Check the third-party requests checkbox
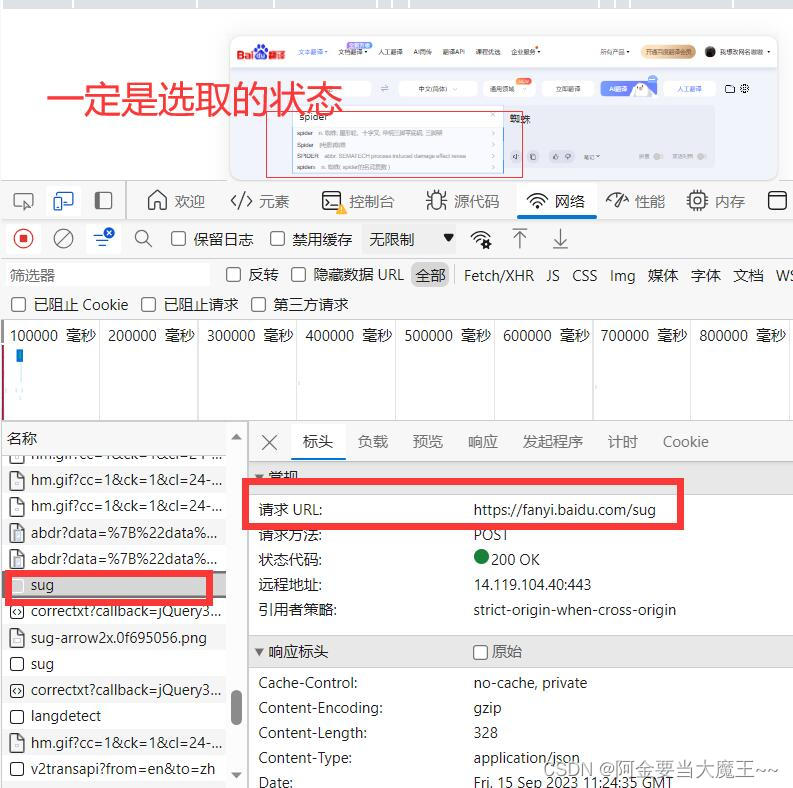 point(258,304)
